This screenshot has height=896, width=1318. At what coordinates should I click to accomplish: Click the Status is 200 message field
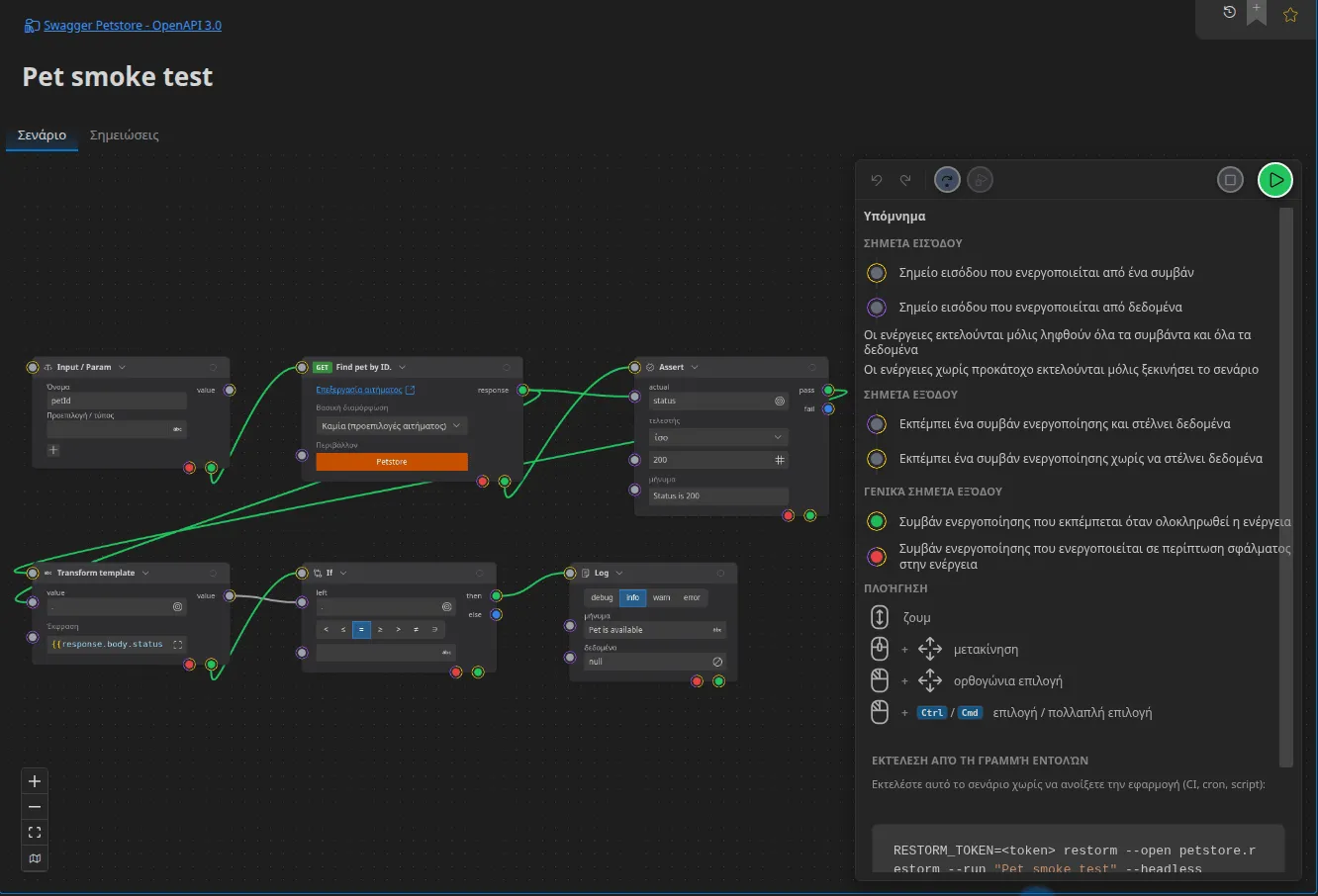(718, 495)
